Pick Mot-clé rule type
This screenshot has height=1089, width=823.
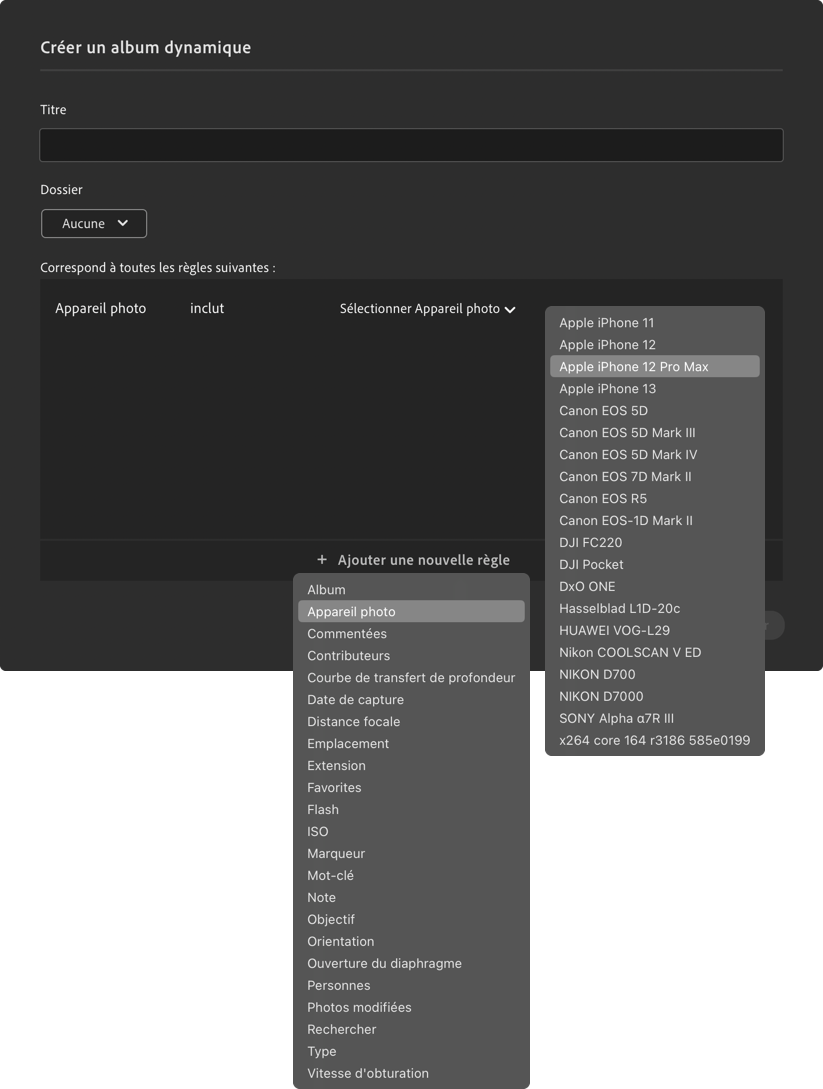click(x=411, y=876)
